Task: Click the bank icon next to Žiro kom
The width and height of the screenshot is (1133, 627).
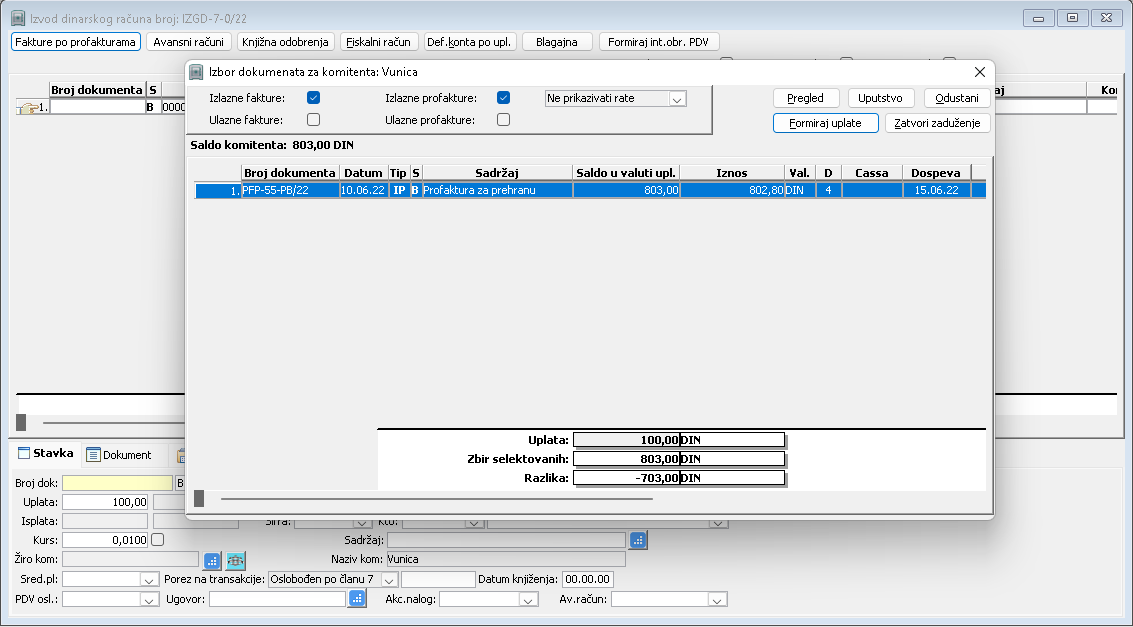Action: (x=236, y=560)
